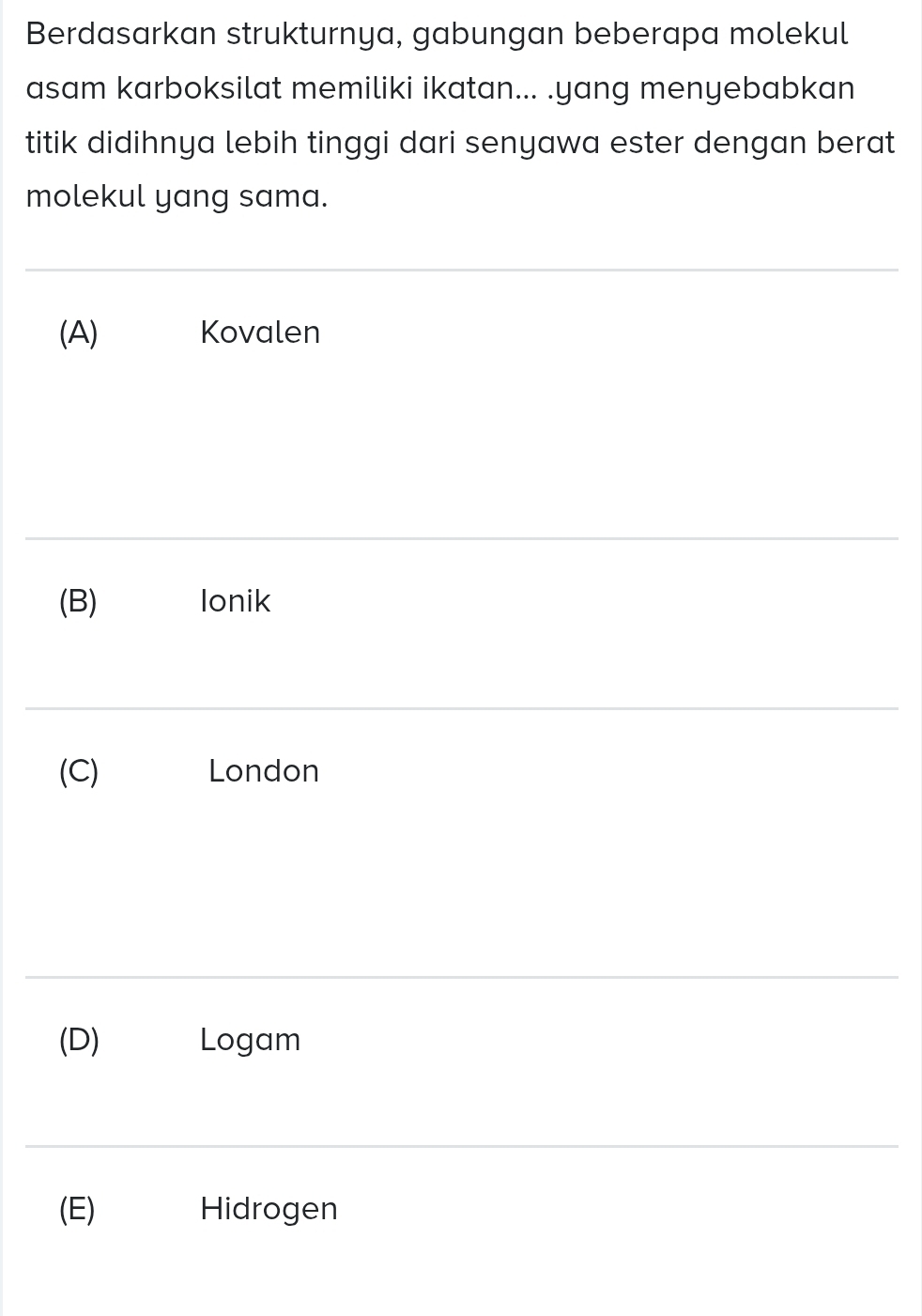Click the (A) letter label

tap(78, 333)
